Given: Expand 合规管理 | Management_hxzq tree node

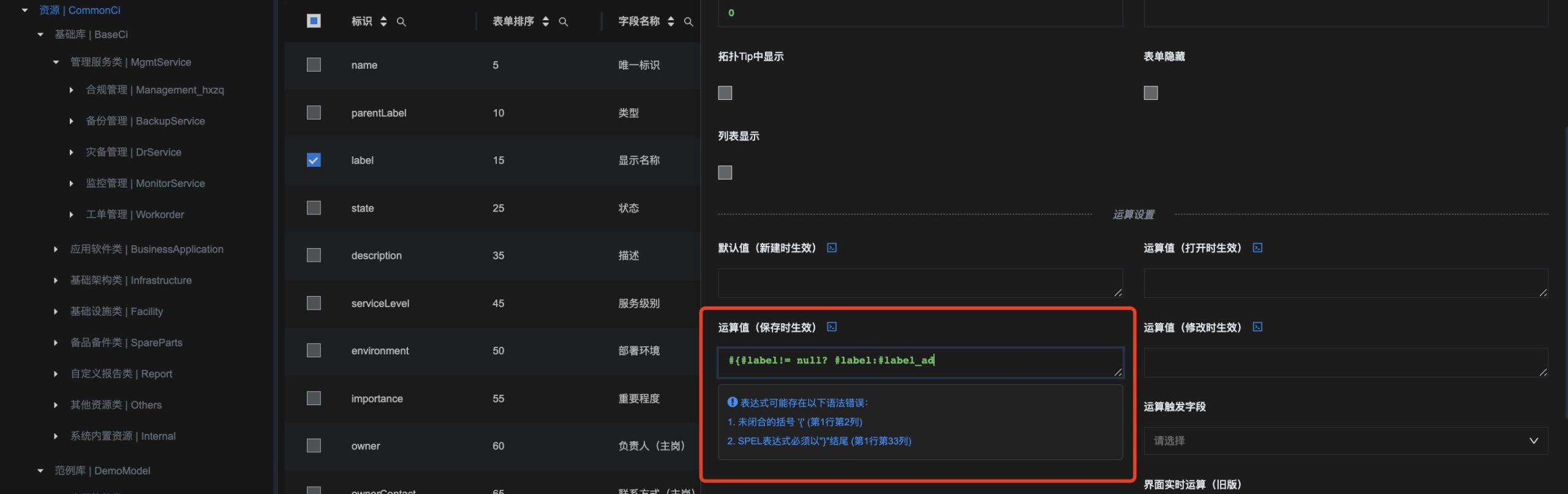Looking at the screenshot, I should pyautogui.click(x=71, y=90).
